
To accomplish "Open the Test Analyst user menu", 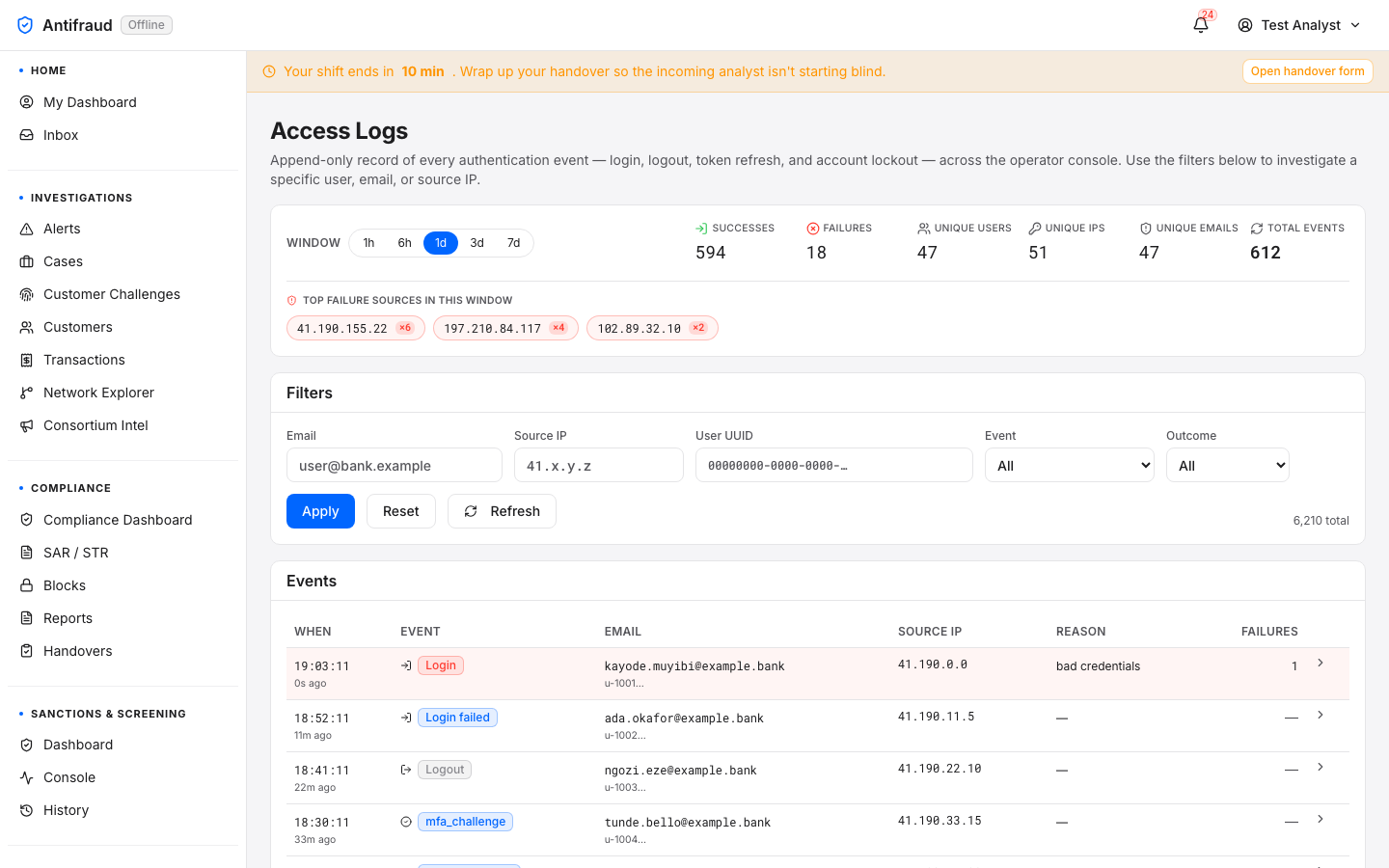I will 1299,25.
